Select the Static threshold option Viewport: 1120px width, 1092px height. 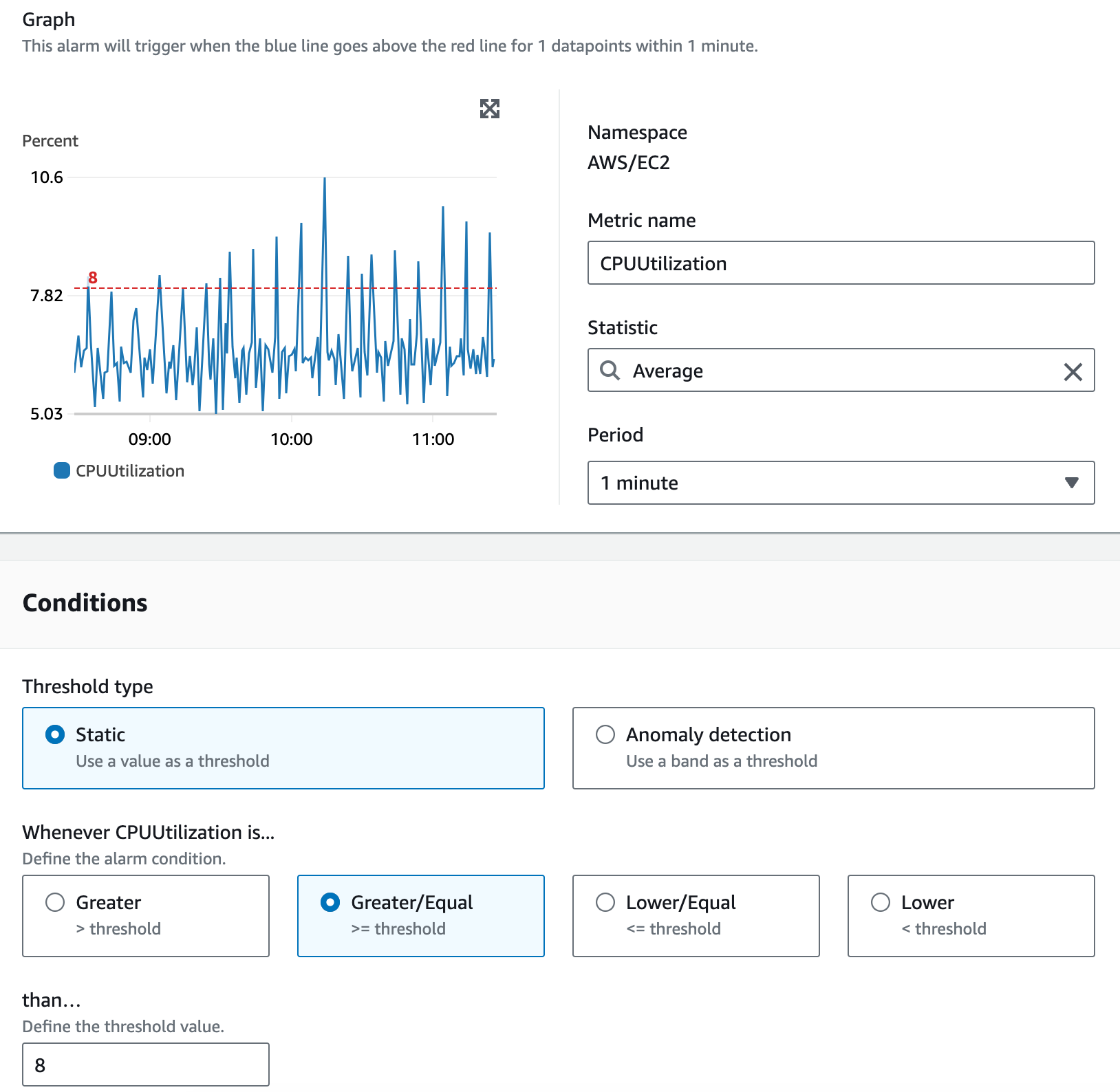[54, 734]
